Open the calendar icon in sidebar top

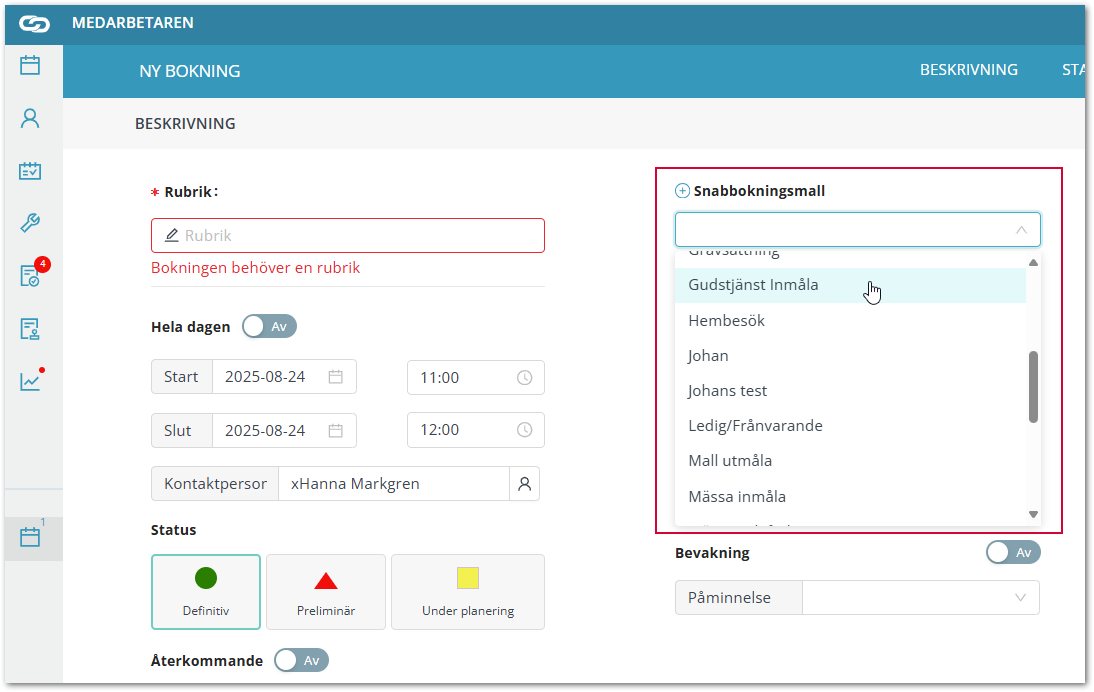point(30,65)
